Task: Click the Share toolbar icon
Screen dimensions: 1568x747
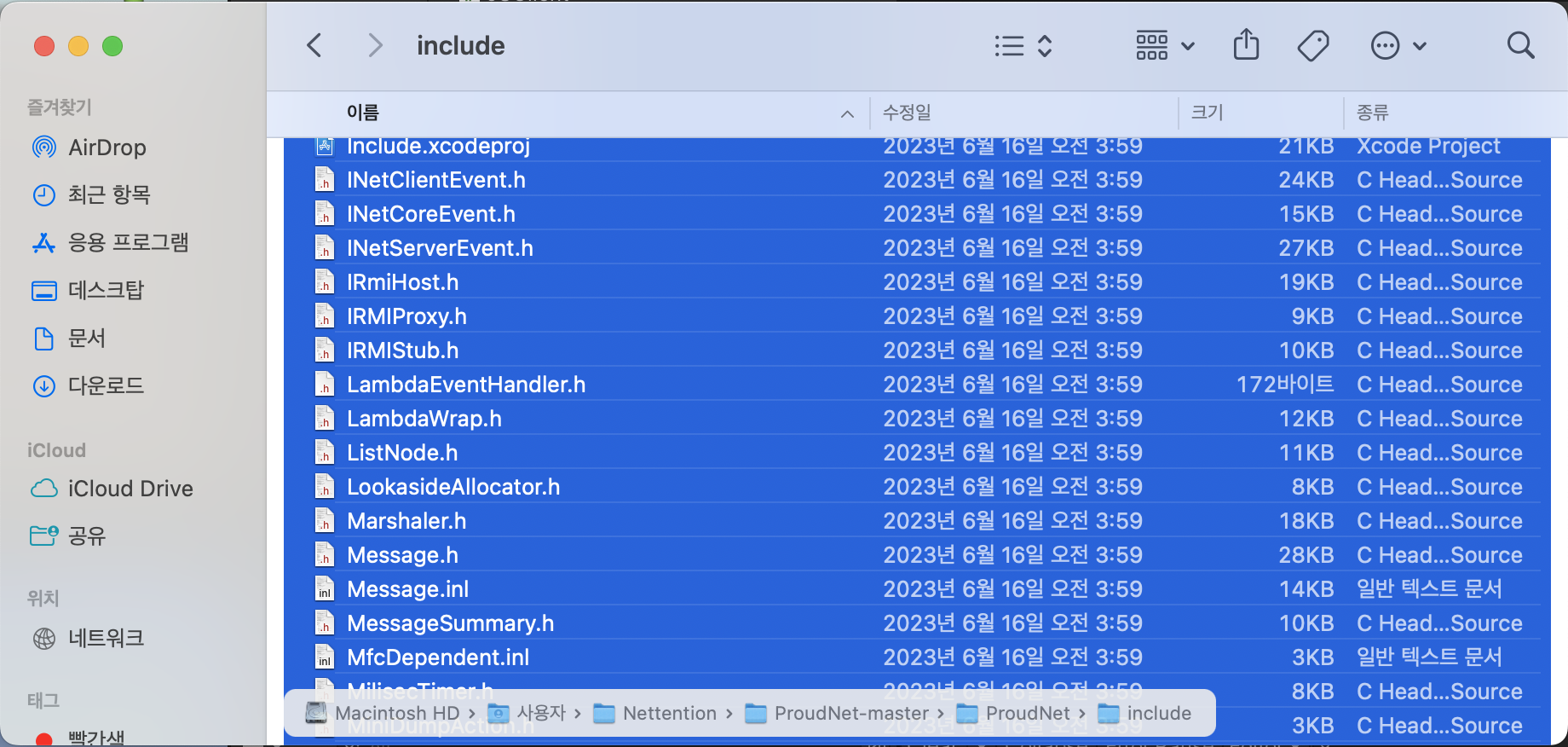Action: coord(1246,45)
